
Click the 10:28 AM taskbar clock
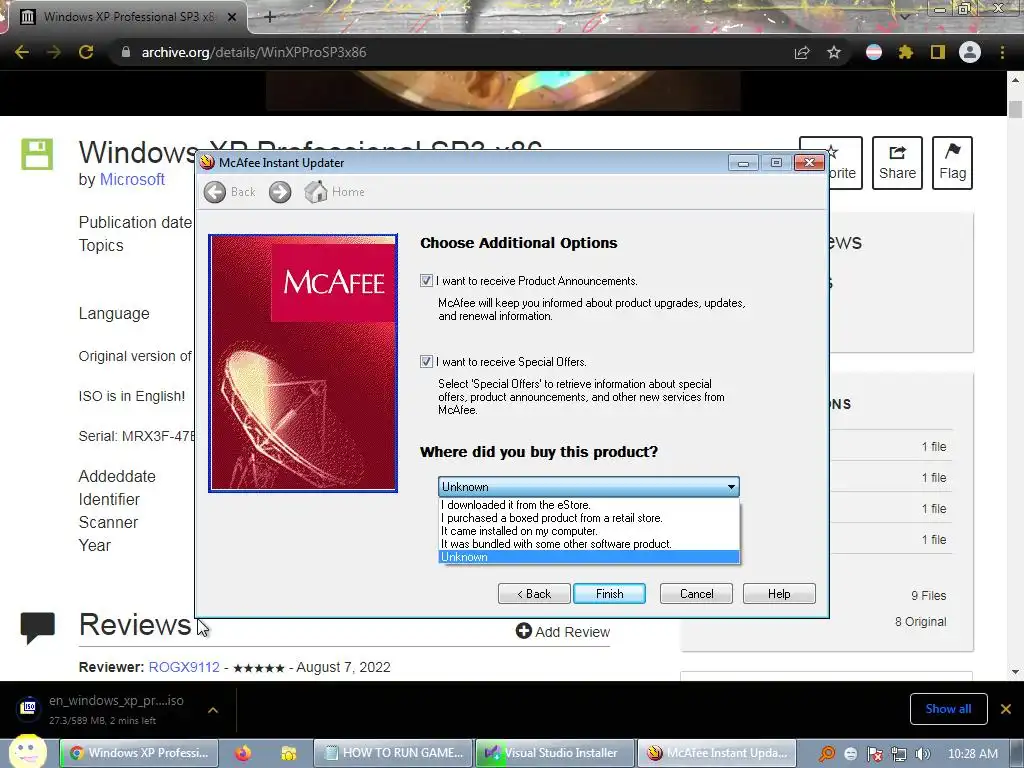[972, 754]
